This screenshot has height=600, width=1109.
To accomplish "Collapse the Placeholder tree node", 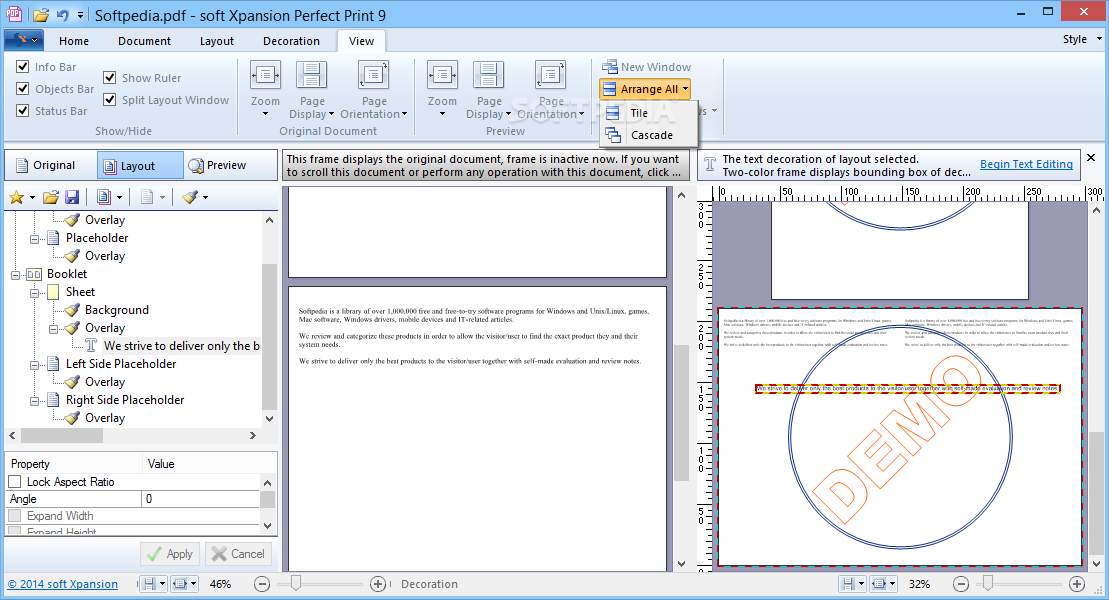I will coord(34,238).
